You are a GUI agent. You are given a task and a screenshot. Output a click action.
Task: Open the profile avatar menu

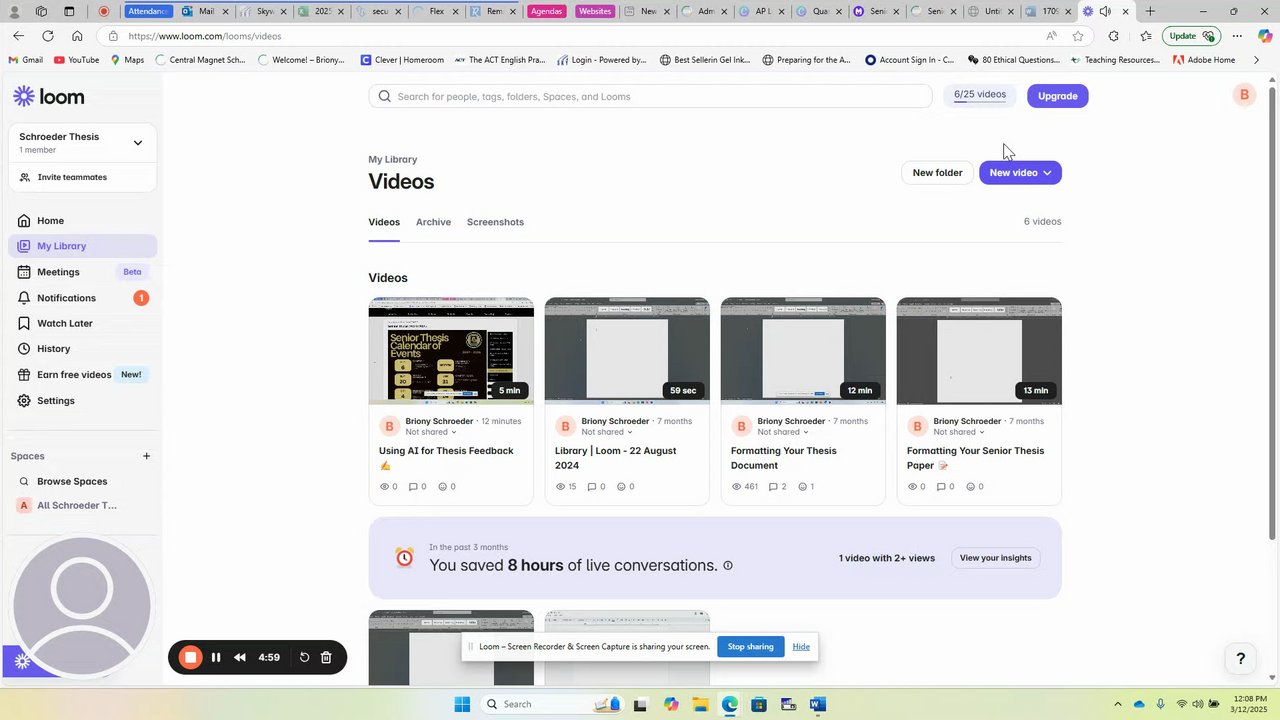coord(1244,95)
